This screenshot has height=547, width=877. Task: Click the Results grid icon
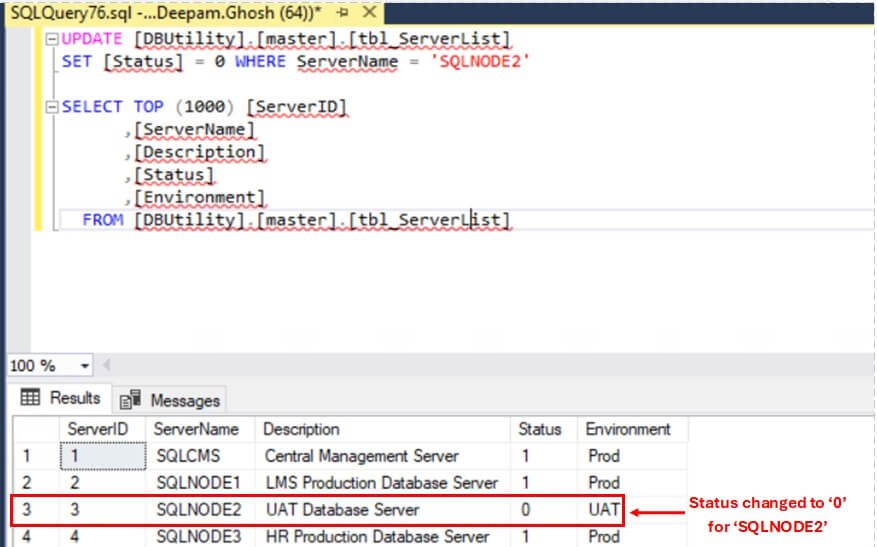31,398
